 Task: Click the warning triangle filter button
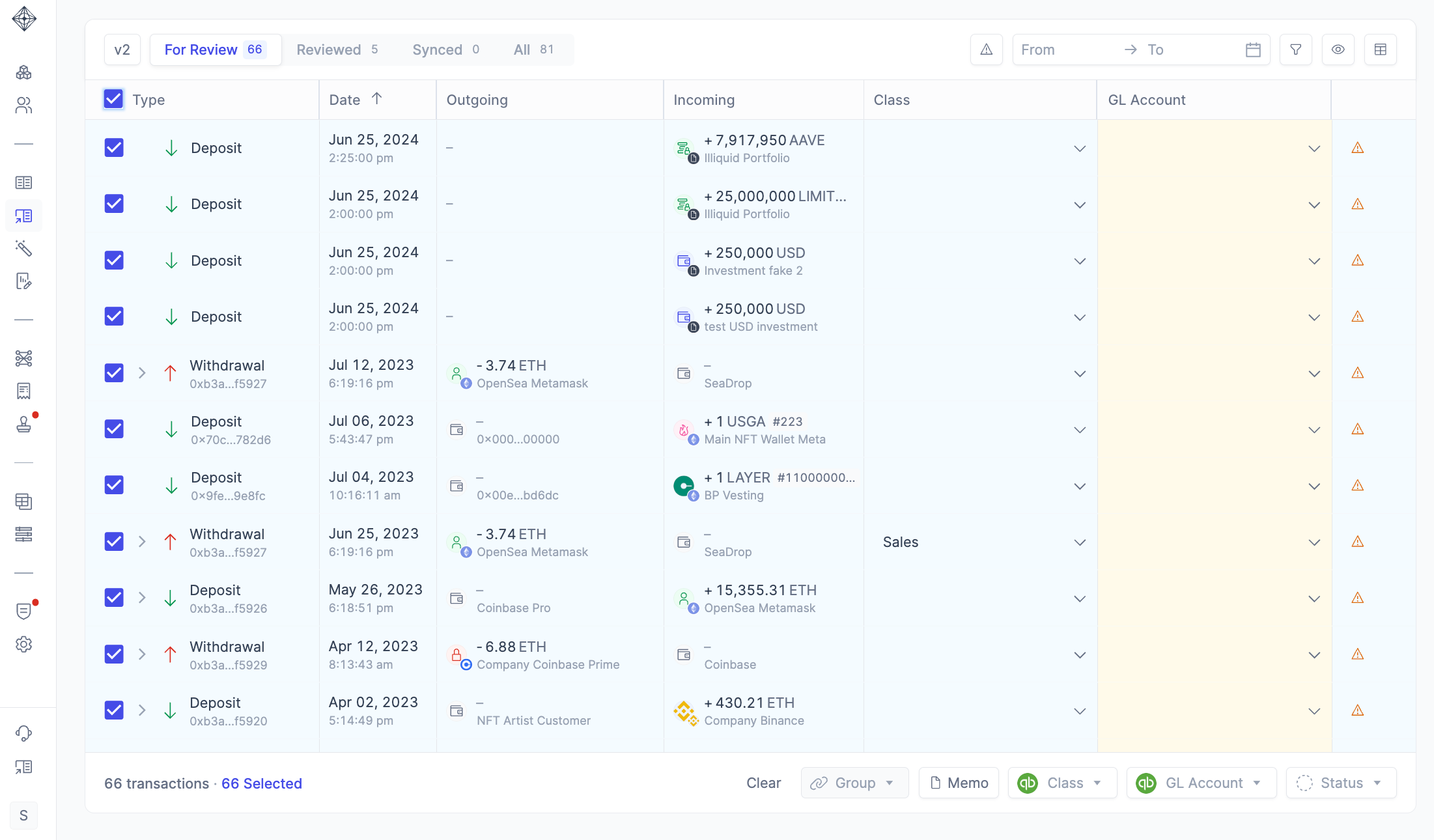(x=986, y=49)
